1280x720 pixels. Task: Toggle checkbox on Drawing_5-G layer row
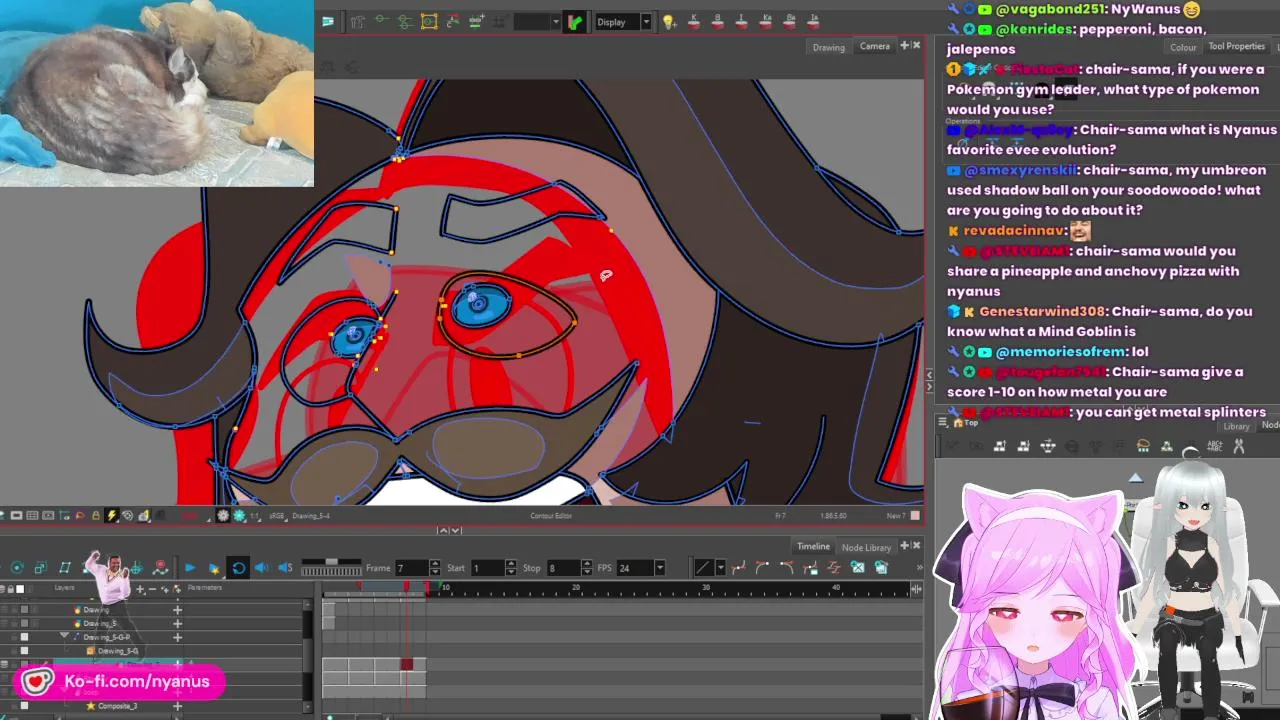(24, 651)
